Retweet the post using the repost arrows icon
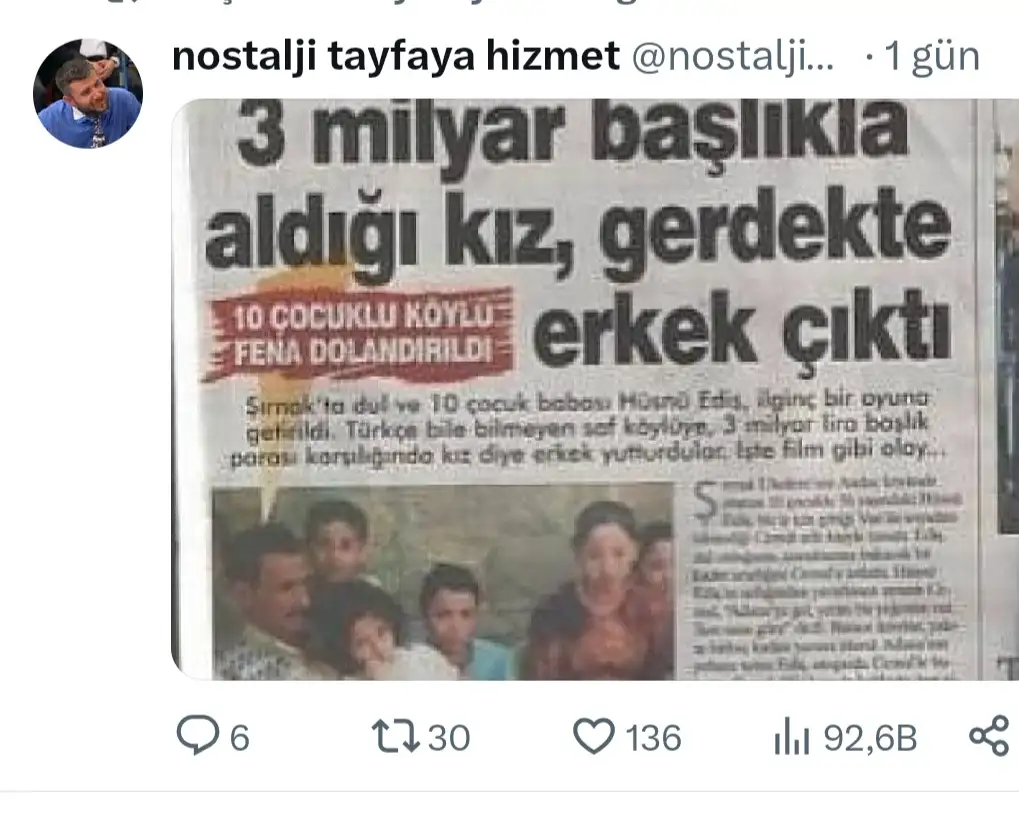This screenshot has height=829, width=1019. coord(395,736)
